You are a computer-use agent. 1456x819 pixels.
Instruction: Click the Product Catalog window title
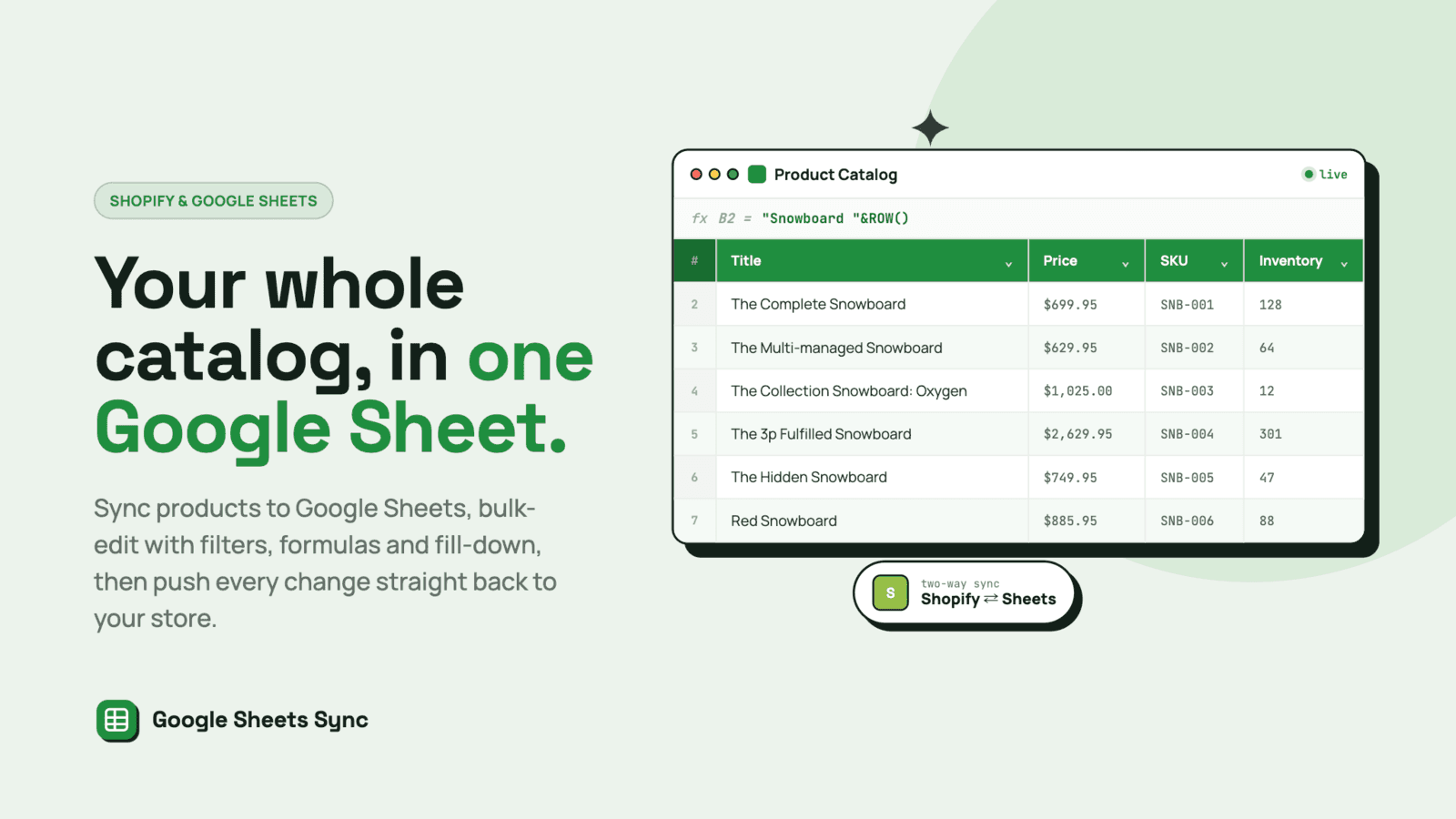coord(835,175)
